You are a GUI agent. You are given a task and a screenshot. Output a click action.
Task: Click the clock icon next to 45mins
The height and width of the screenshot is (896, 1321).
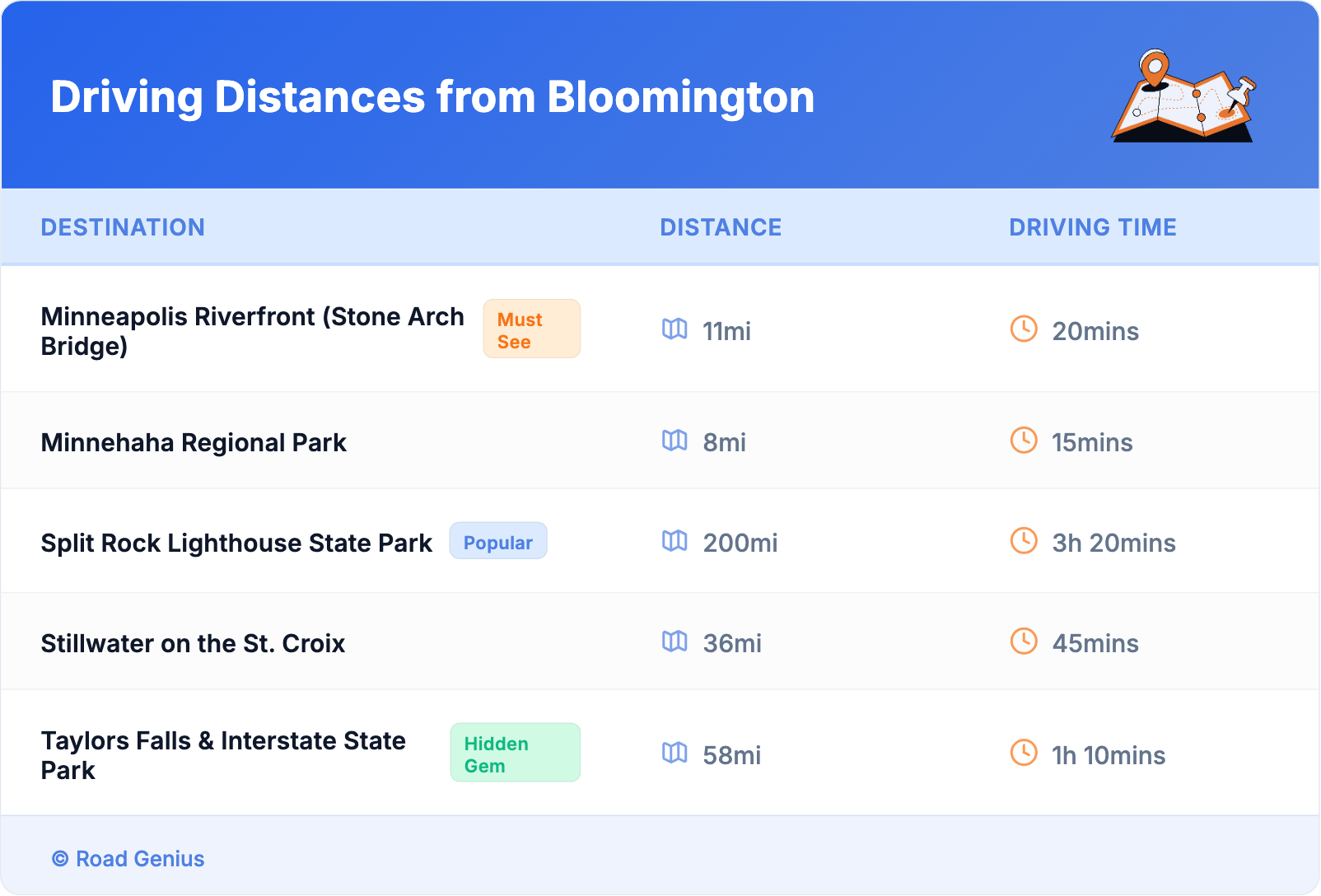pyautogui.click(x=1024, y=642)
